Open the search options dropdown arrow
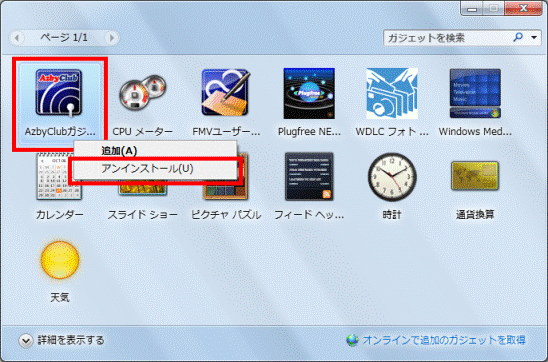Image resolution: width=548 pixels, height=362 pixels. (534, 37)
